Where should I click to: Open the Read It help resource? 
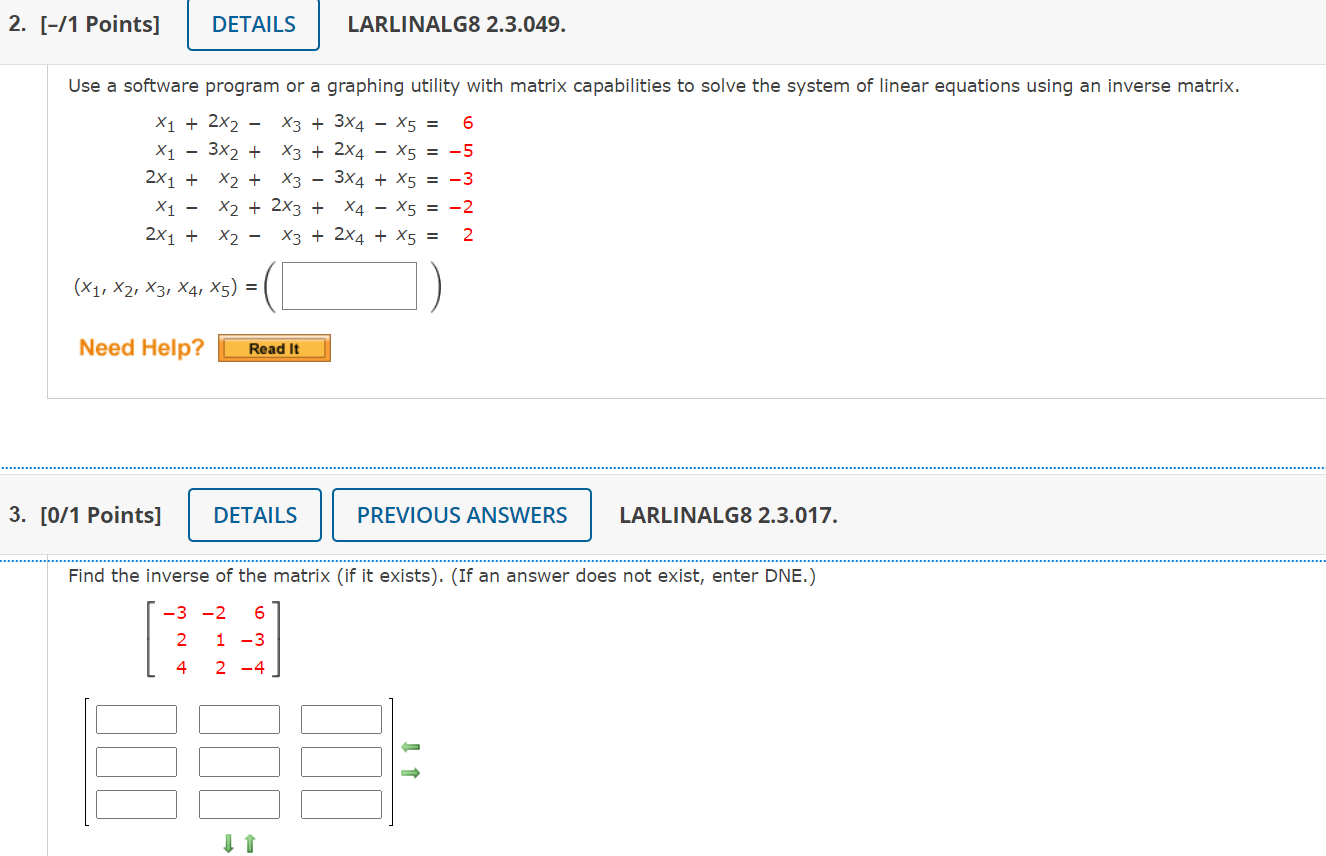(274, 347)
